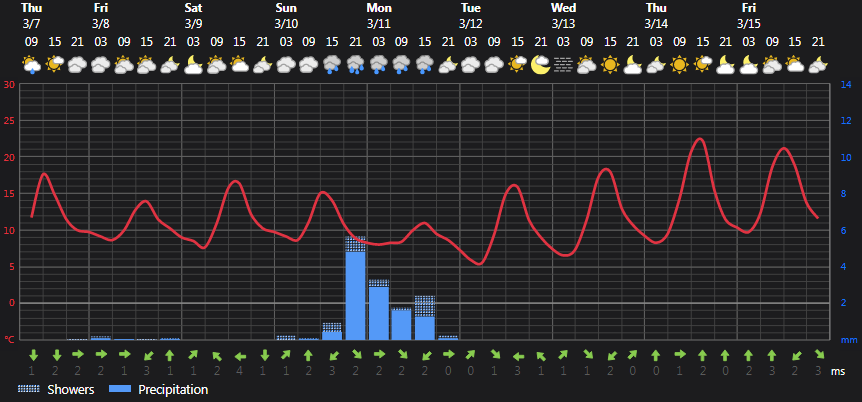Select the Fri 3/8 15:00 wind arrow above 3

pyautogui.click(x=147, y=355)
